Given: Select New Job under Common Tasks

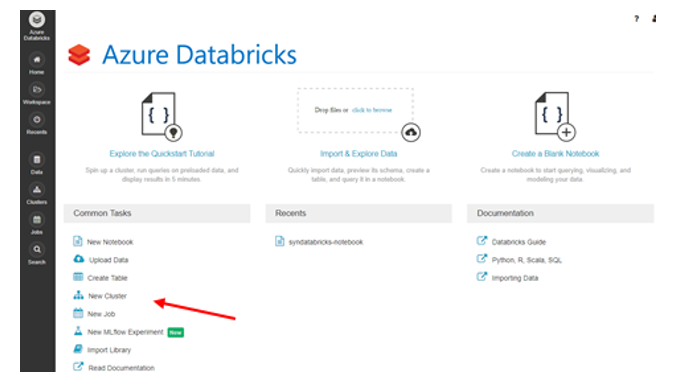Looking at the screenshot, I should point(101,314).
